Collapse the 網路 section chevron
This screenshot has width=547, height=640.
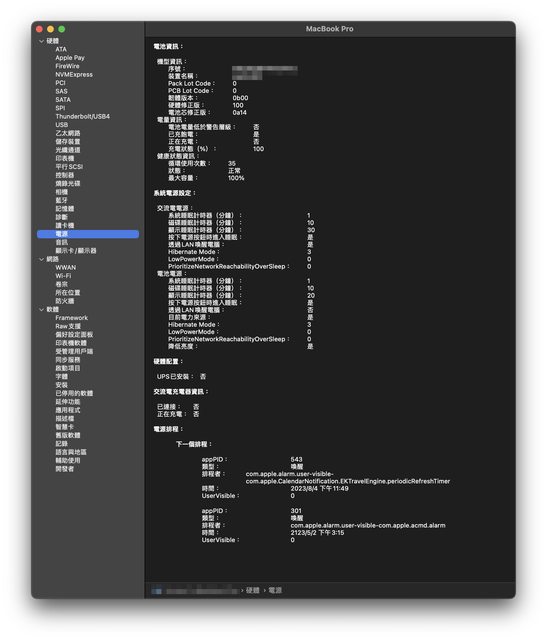[x=42, y=259]
